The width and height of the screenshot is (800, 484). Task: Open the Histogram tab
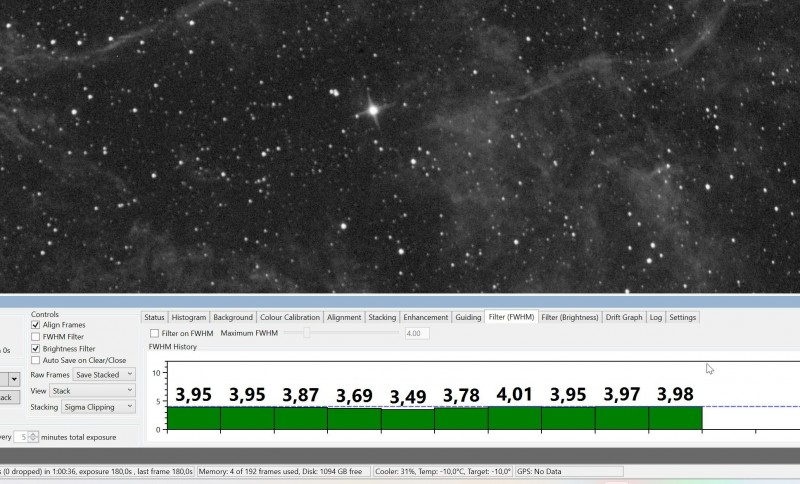[x=189, y=317]
